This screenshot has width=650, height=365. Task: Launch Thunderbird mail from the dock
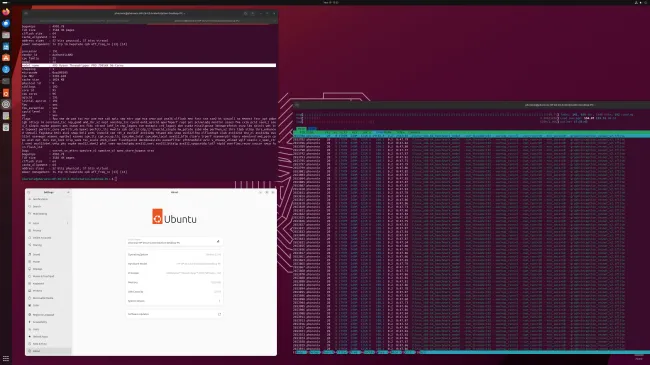coord(6,24)
